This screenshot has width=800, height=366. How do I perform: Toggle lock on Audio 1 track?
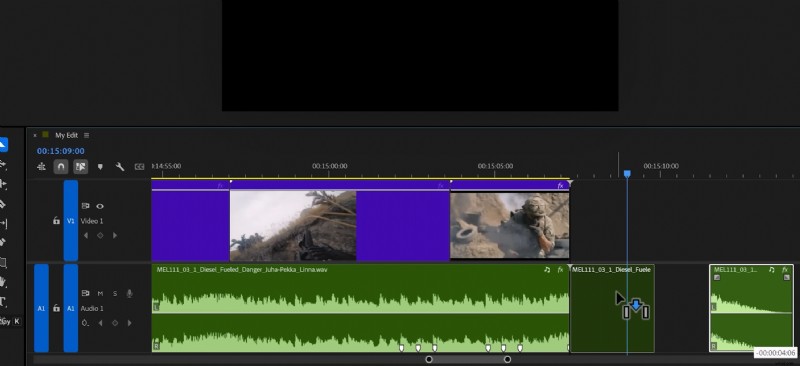point(56,308)
